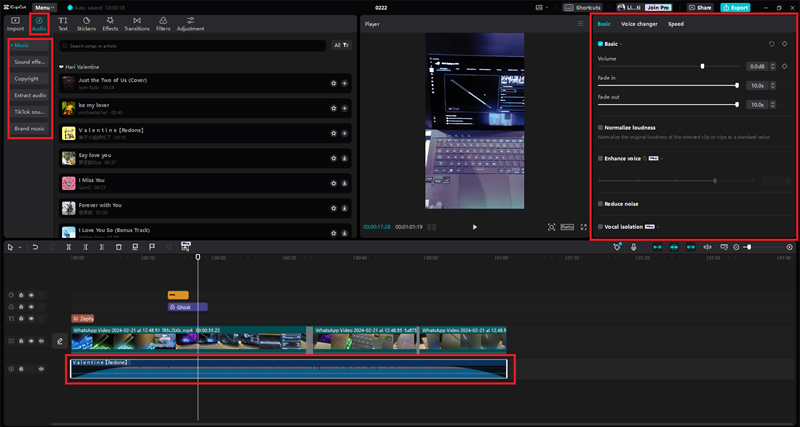This screenshot has width=800, height=427.
Task: Favorite the song 'be my lover'
Action: pos(333,107)
